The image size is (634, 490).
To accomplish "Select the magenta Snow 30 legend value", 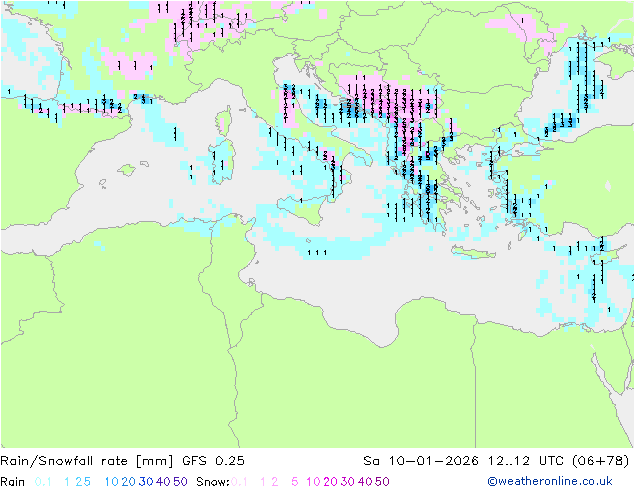I will (x=348, y=482).
